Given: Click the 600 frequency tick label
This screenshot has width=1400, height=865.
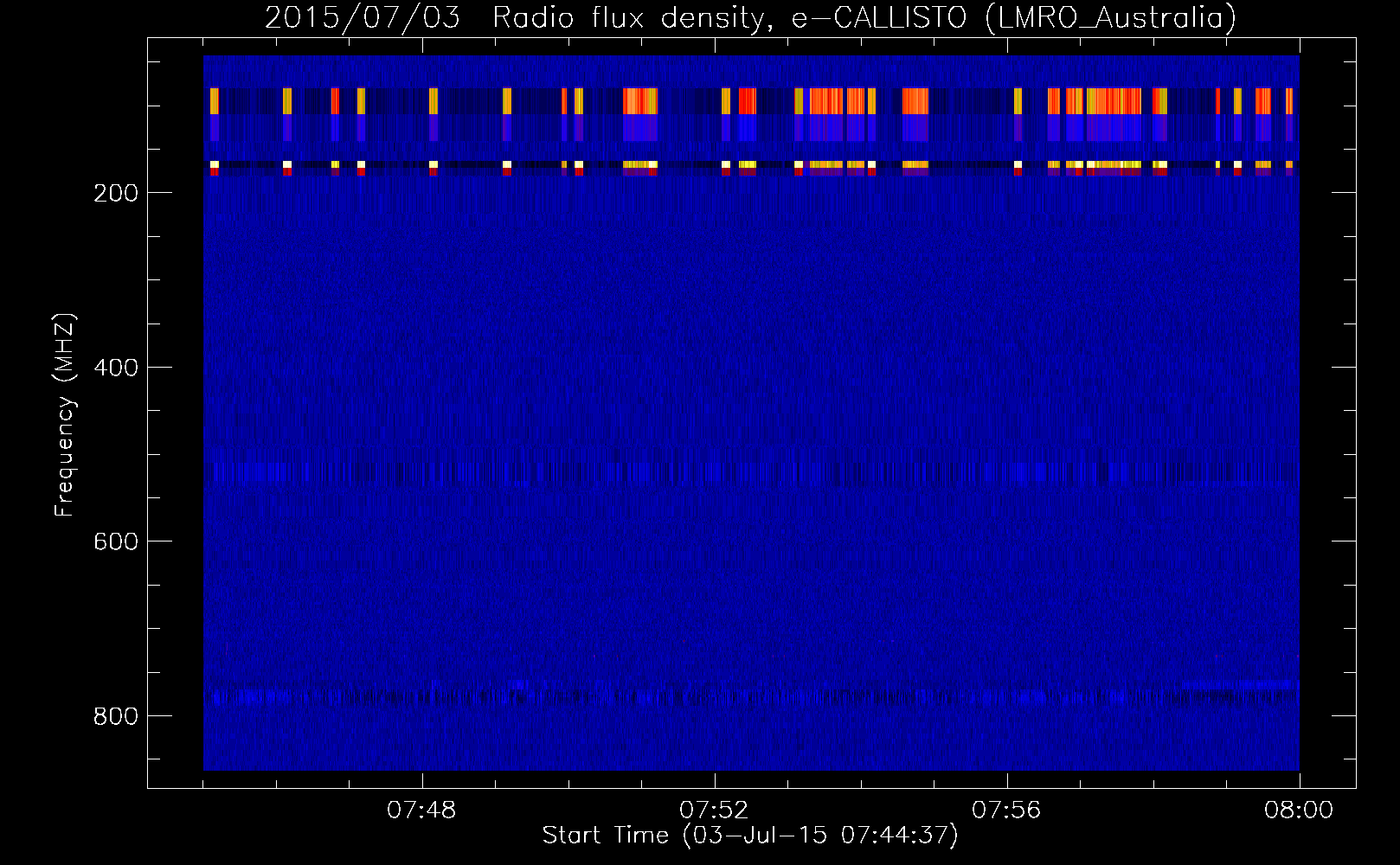Looking at the screenshot, I should click(x=116, y=541).
